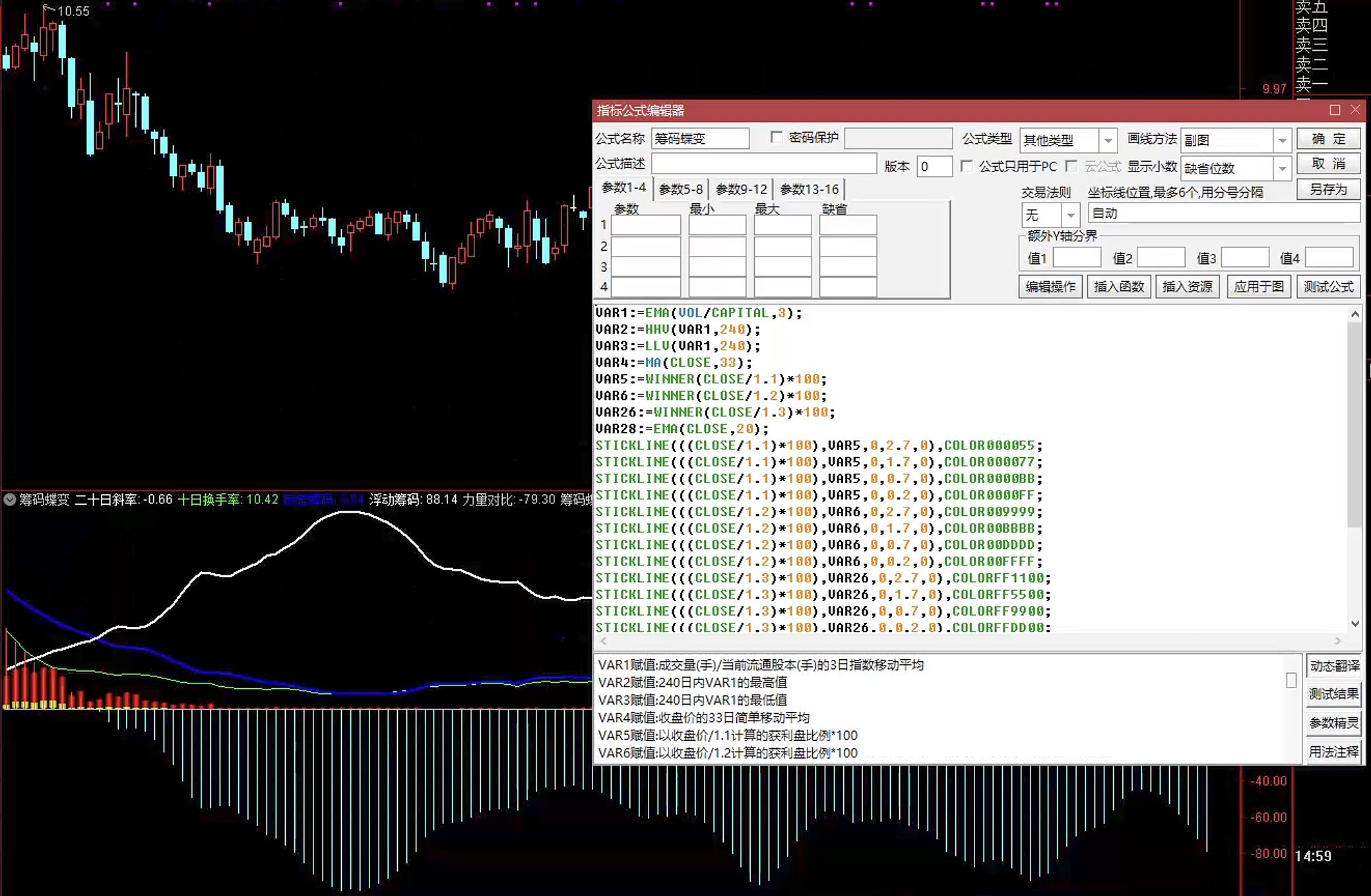Toggle the 云公式 checkbox
This screenshot has height=896, width=1371.
point(1071,166)
